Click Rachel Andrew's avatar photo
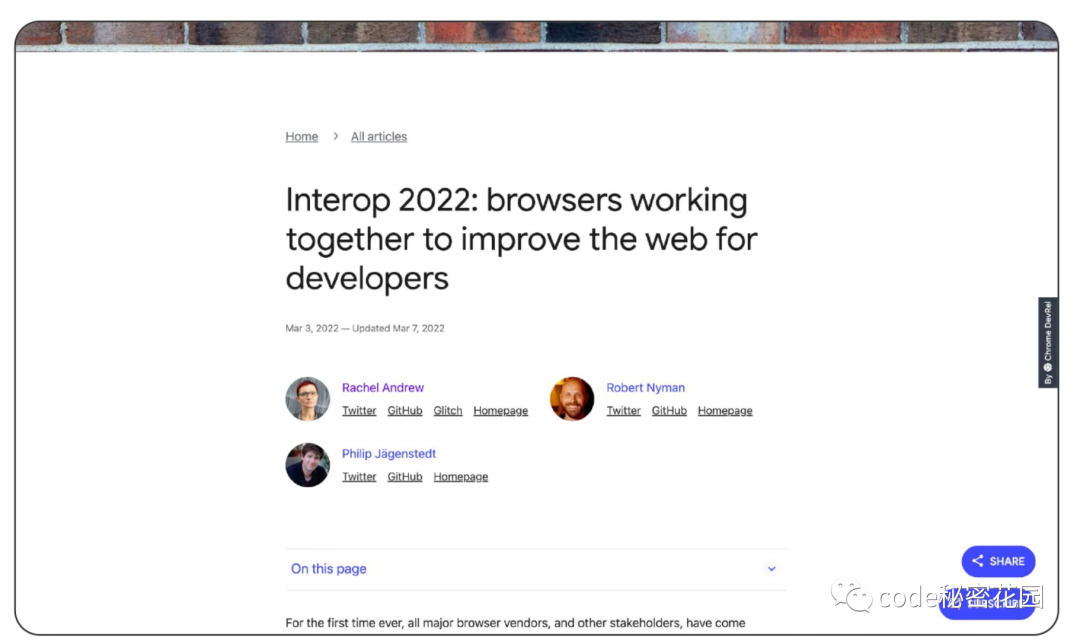 (x=308, y=399)
